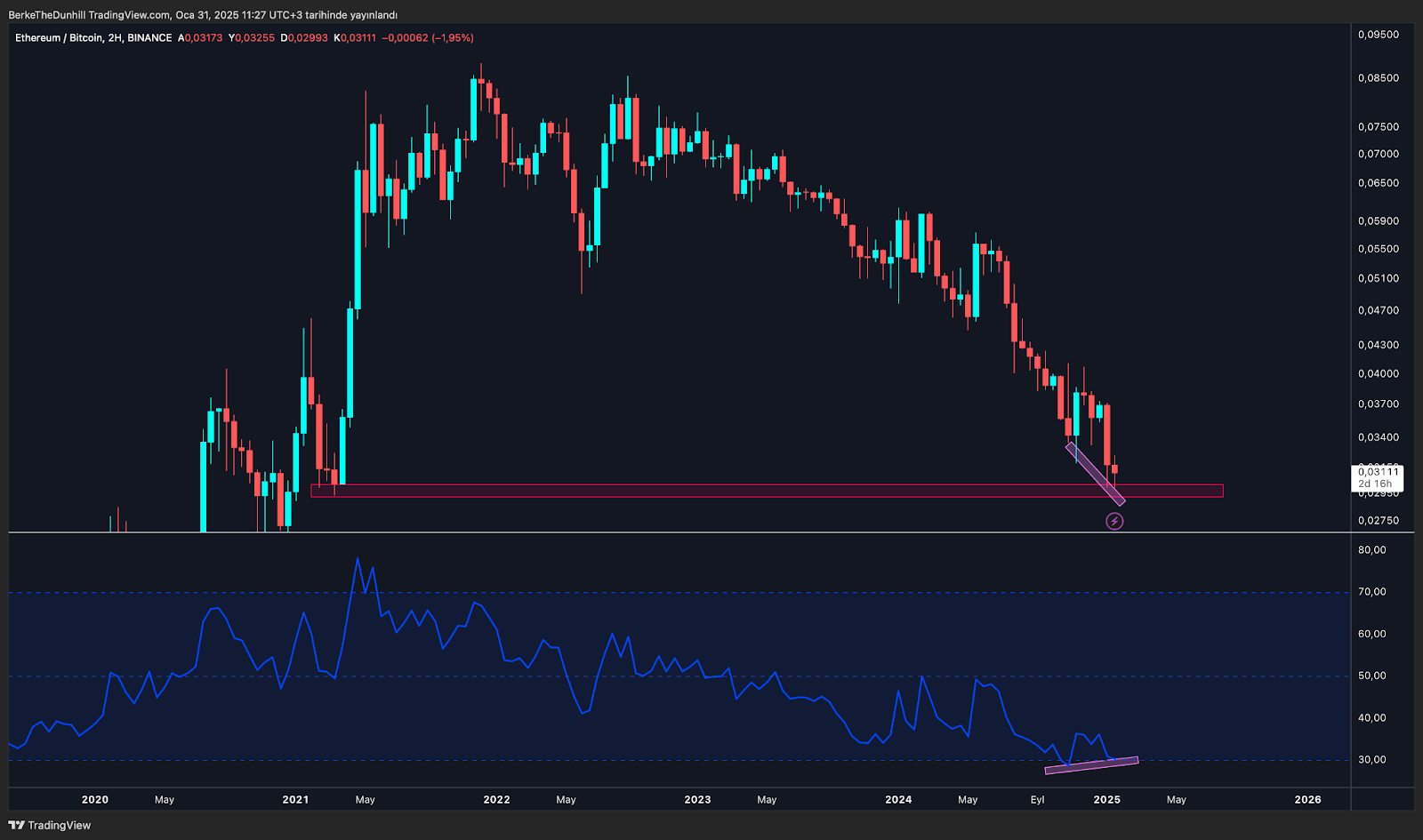Click the TradingView logo at the bottom
The width and height of the screenshot is (1423, 840).
click(50, 825)
